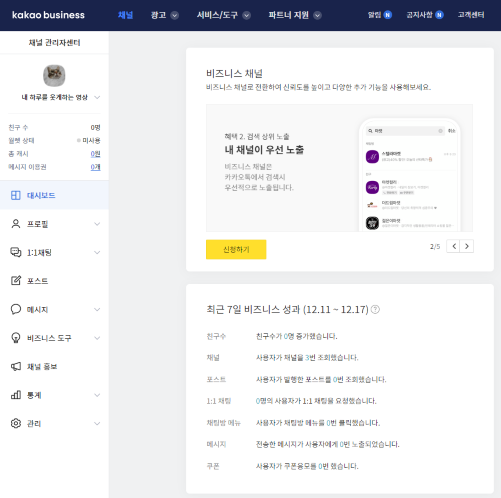Click the N badge next to 알림
The width and height of the screenshot is (501, 498).
point(388,15)
